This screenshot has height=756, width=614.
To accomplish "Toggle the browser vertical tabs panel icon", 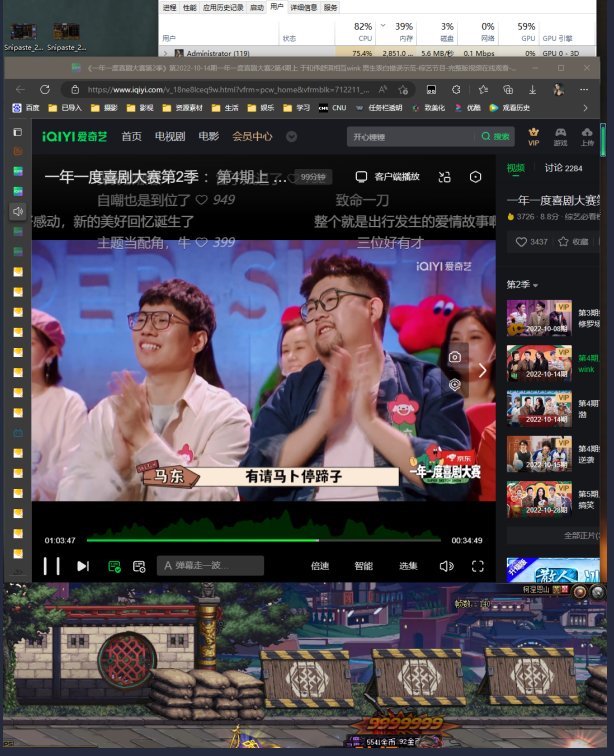I will click(18, 132).
